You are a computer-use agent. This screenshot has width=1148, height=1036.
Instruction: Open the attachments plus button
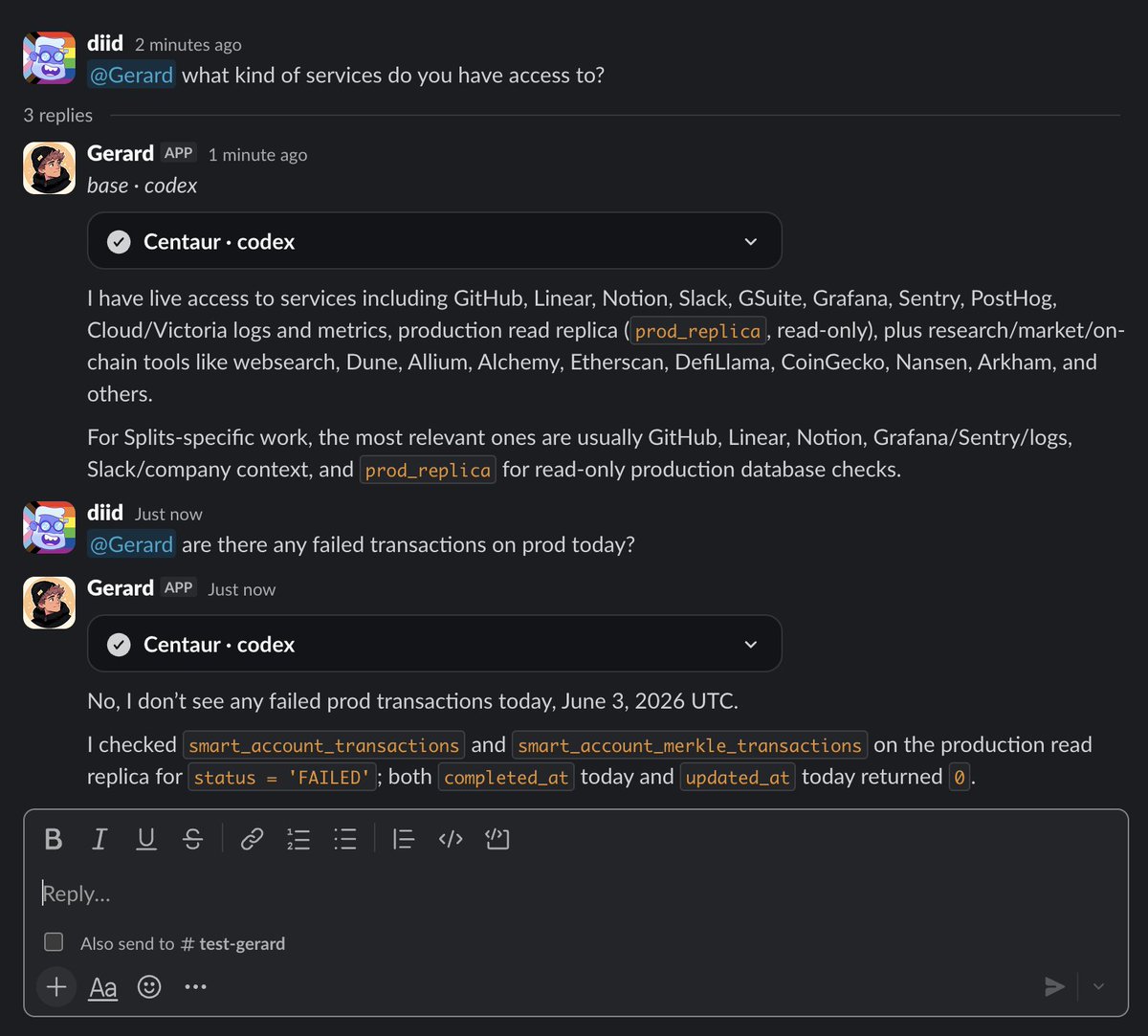pyautogui.click(x=56, y=986)
